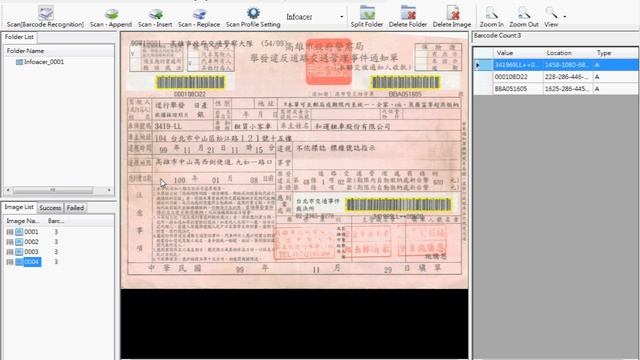The width and height of the screenshot is (640, 360).
Task: Open Scan Profile Setting gear icon
Action: (253, 13)
